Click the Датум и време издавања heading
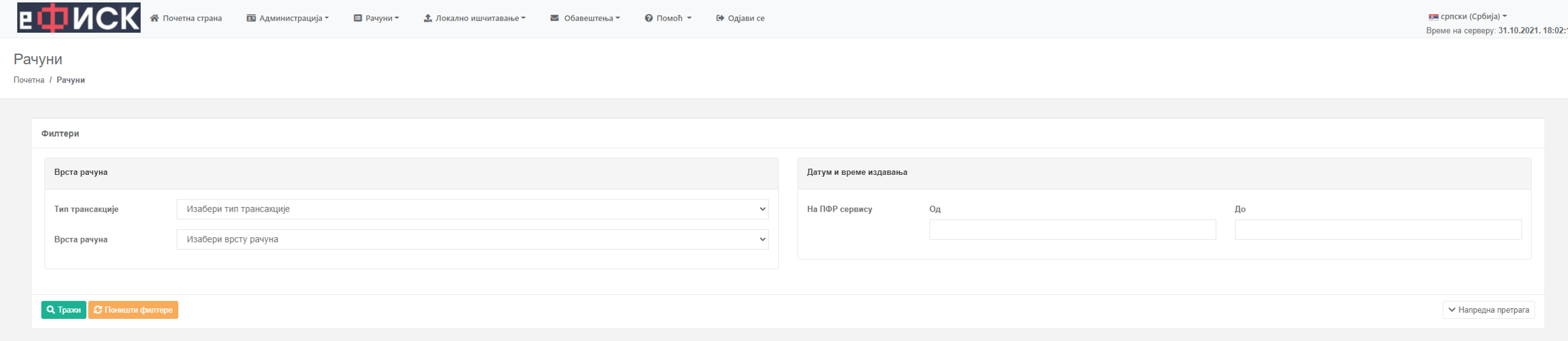Viewport: 1568px width, 341px height. click(x=857, y=172)
